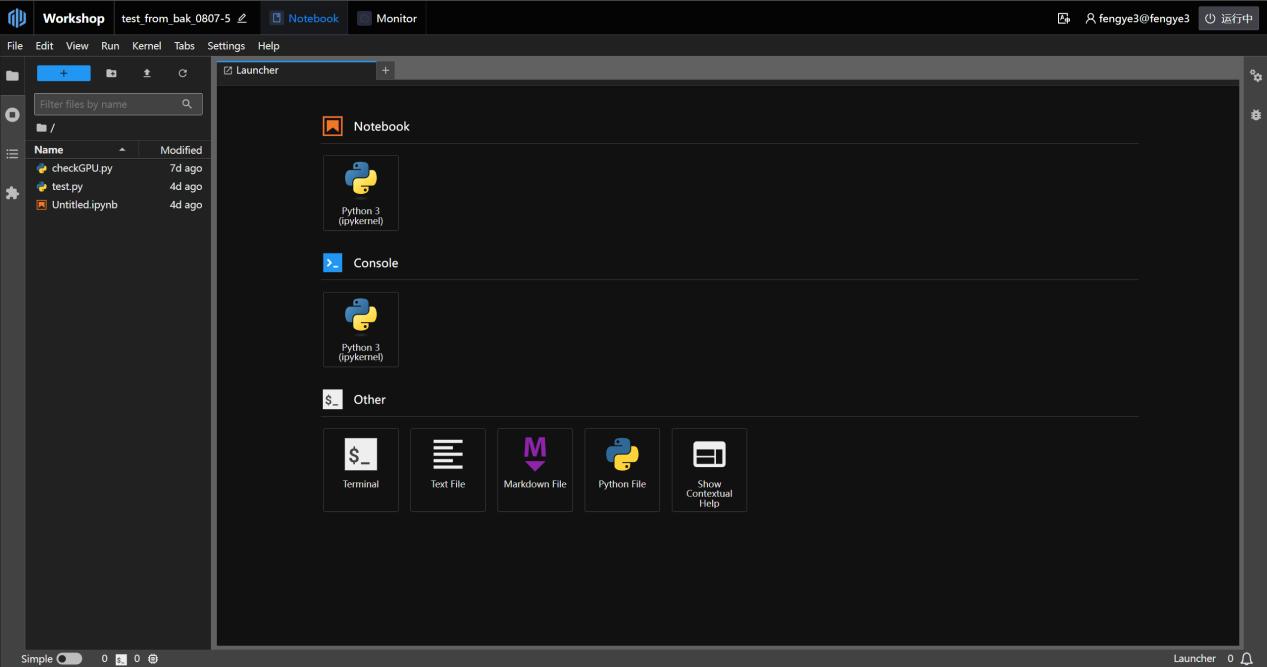Click the kernel count icon in the status bar
The height and width of the screenshot is (667, 1267).
point(153,659)
